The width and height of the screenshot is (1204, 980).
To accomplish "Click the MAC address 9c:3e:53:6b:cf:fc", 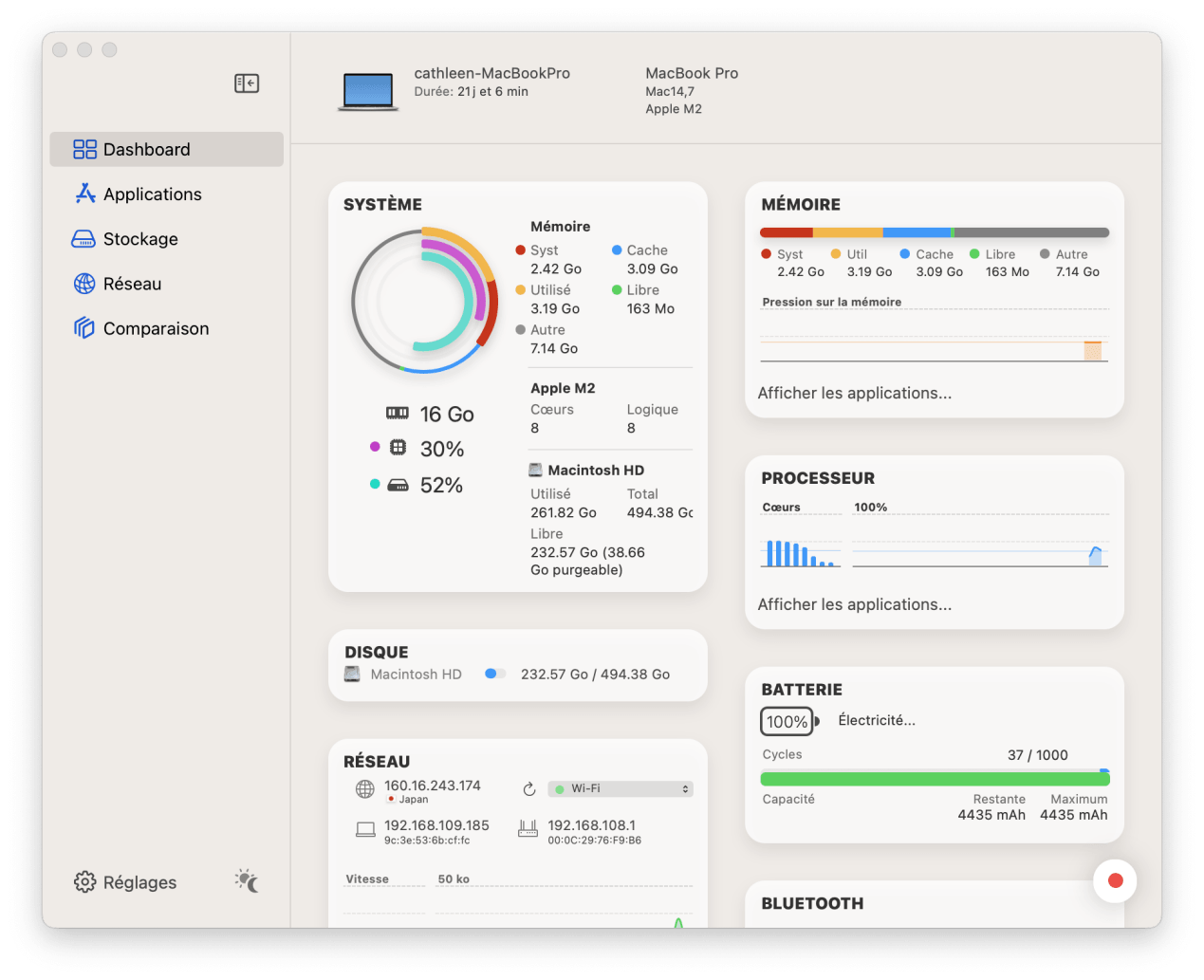I will coord(427,841).
